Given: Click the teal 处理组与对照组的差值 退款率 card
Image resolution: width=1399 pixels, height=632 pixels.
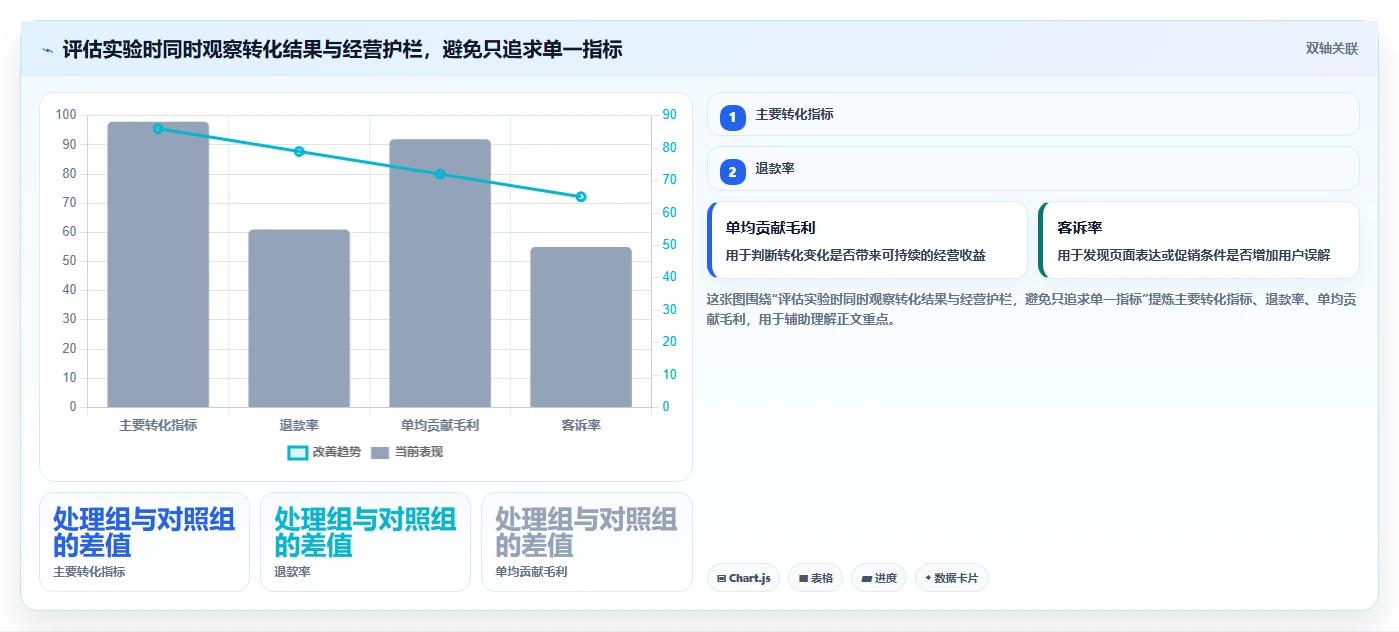Looking at the screenshot, I should [x=365, y=542].
